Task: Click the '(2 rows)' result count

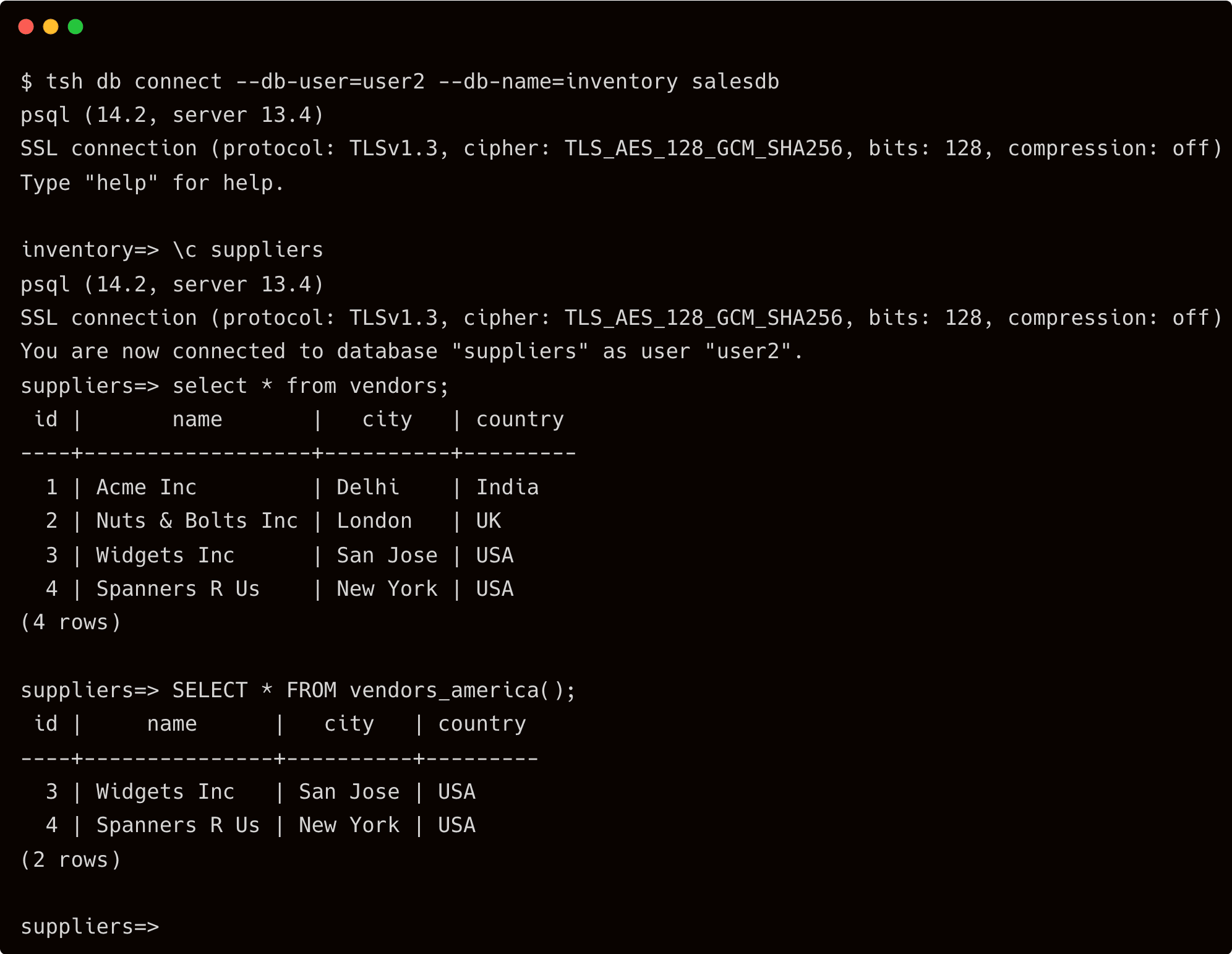Action: coord(71,860)
